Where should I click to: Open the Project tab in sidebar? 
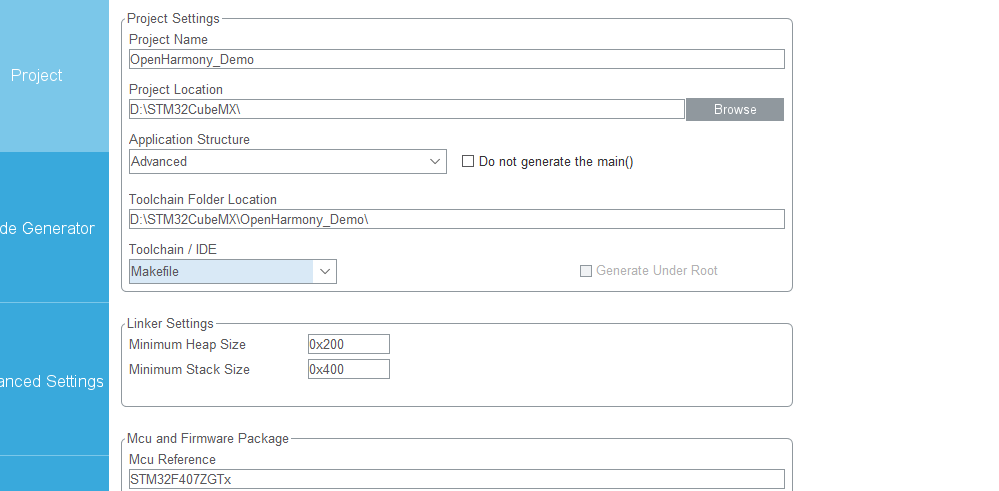coord(54,76)
